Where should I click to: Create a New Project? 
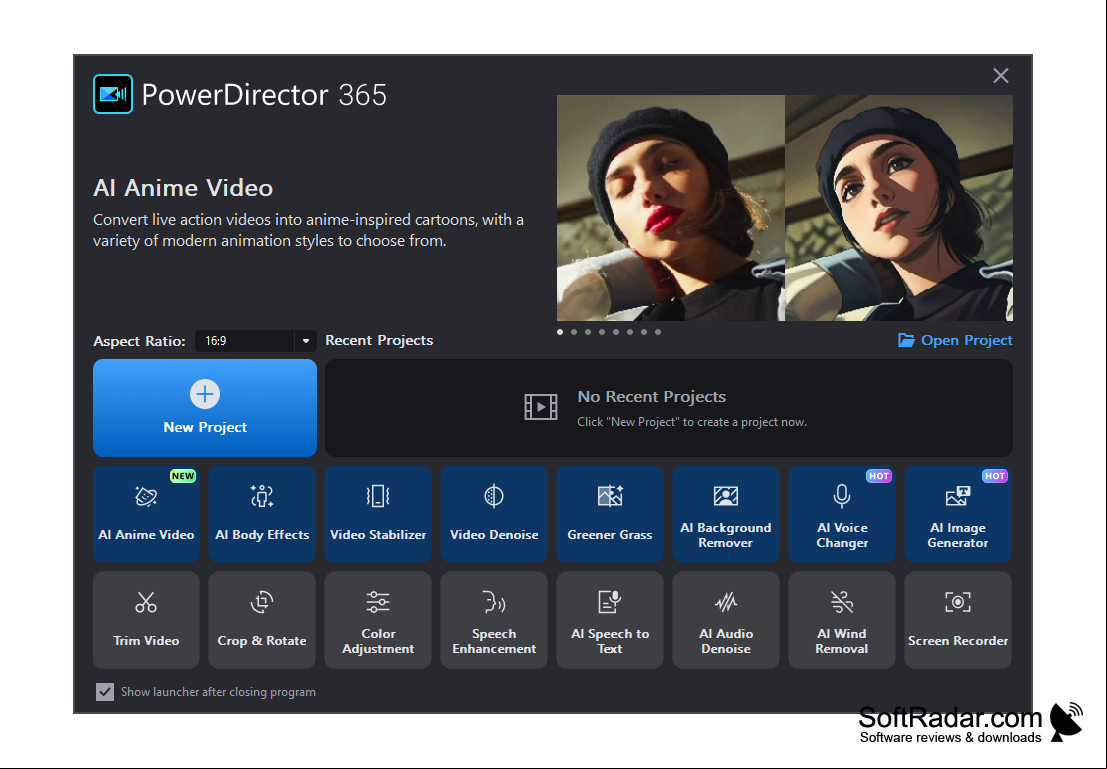tap(205, 407)
